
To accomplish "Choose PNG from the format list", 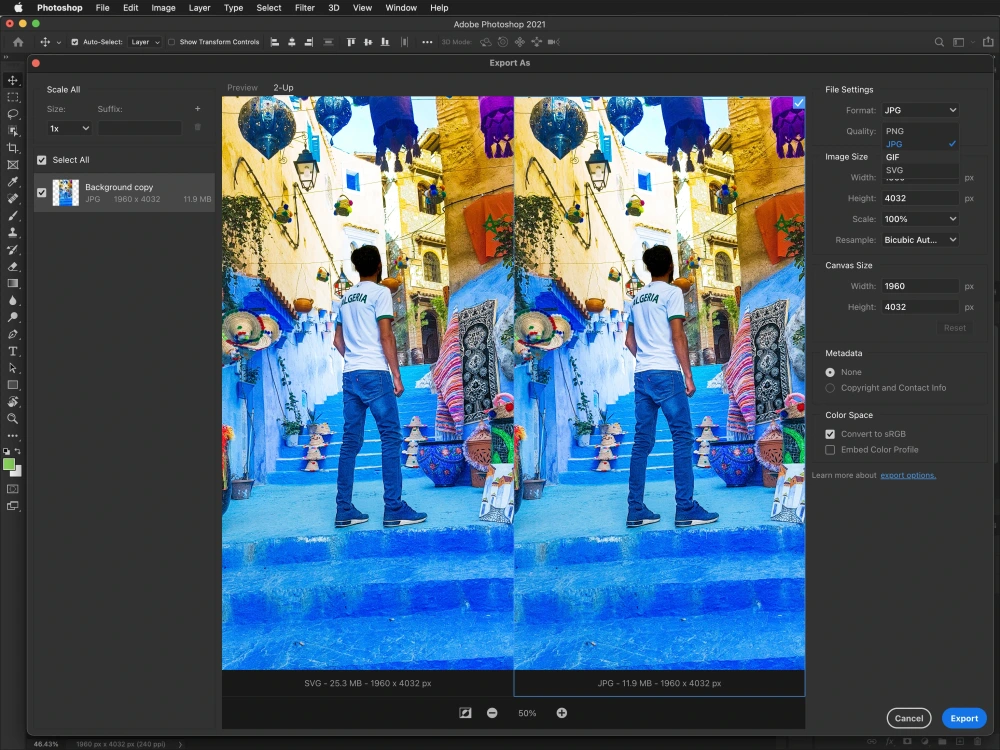I will (x=920, y=131).
